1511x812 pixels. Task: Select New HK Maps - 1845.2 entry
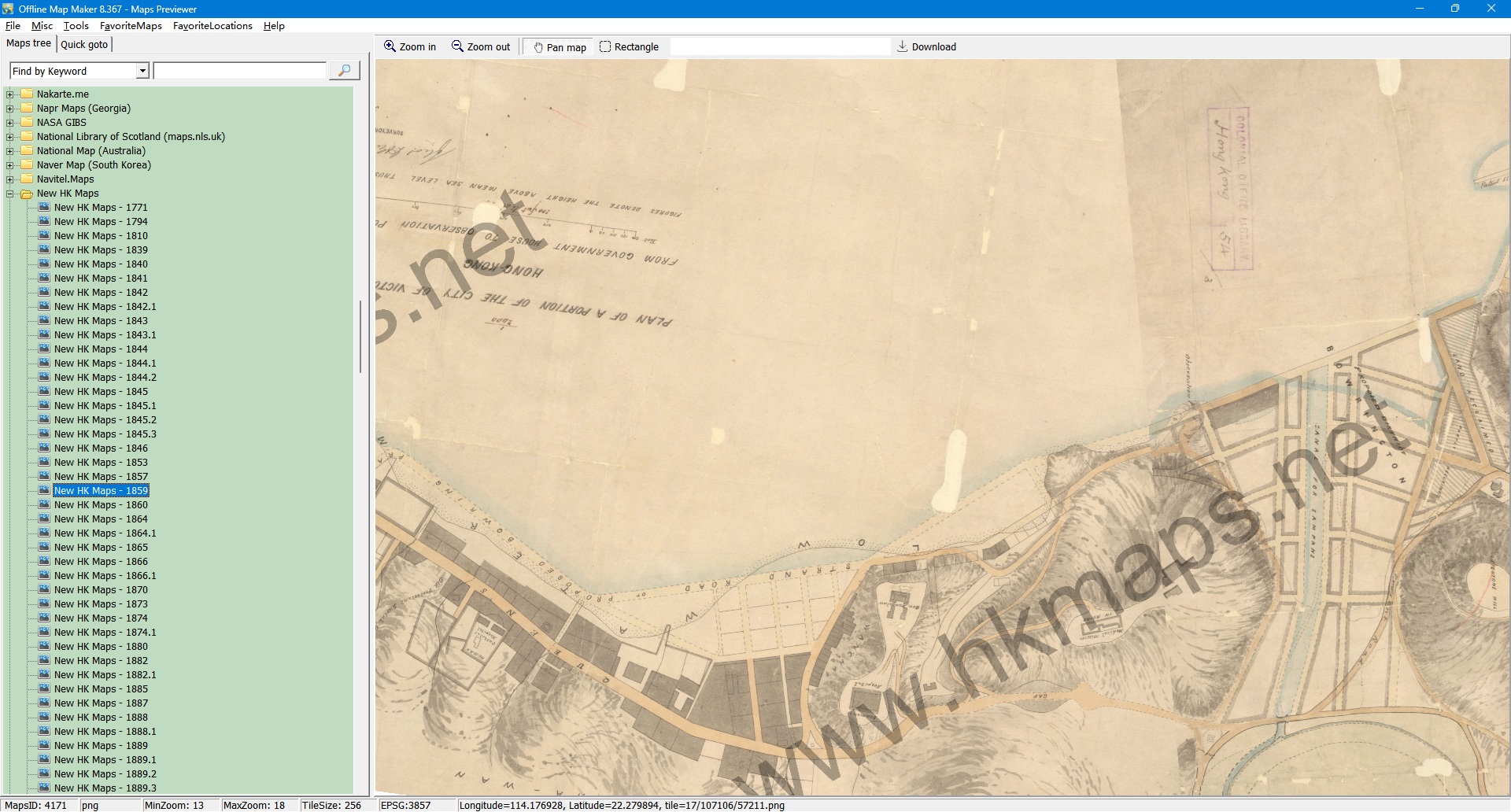coord(105,420)
